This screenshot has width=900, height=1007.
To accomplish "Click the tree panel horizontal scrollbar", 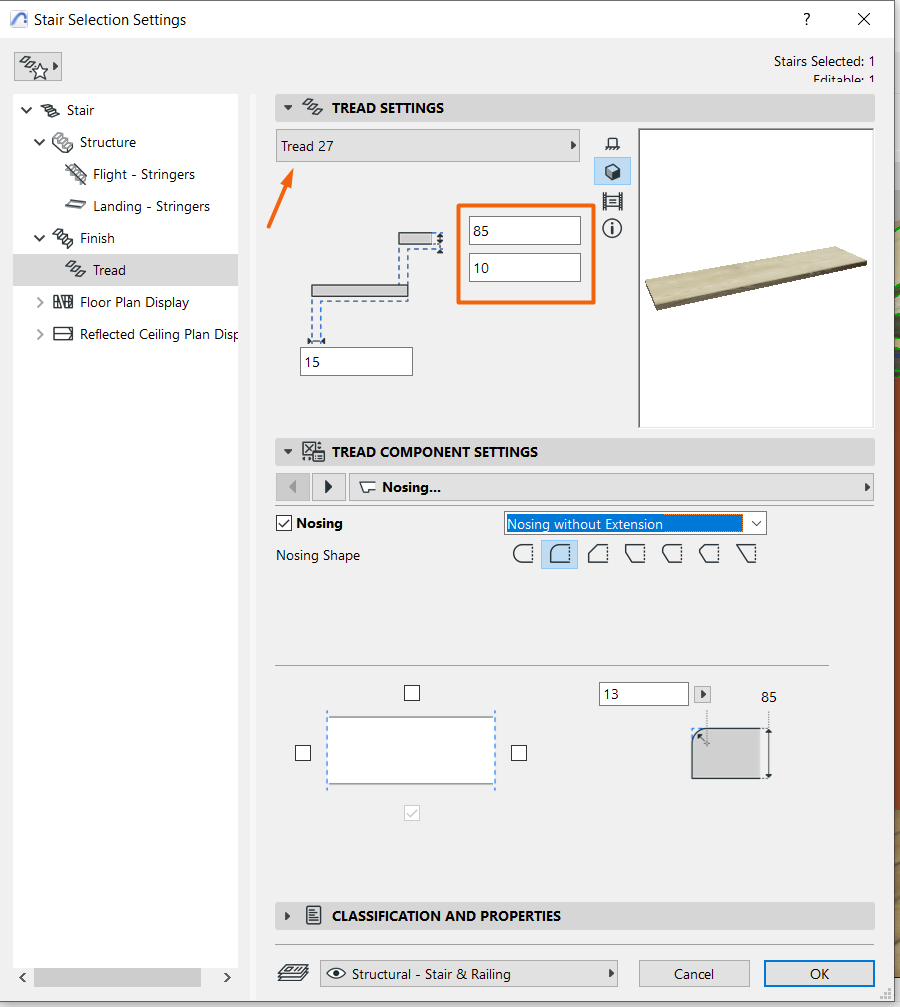I will point(118,977).
